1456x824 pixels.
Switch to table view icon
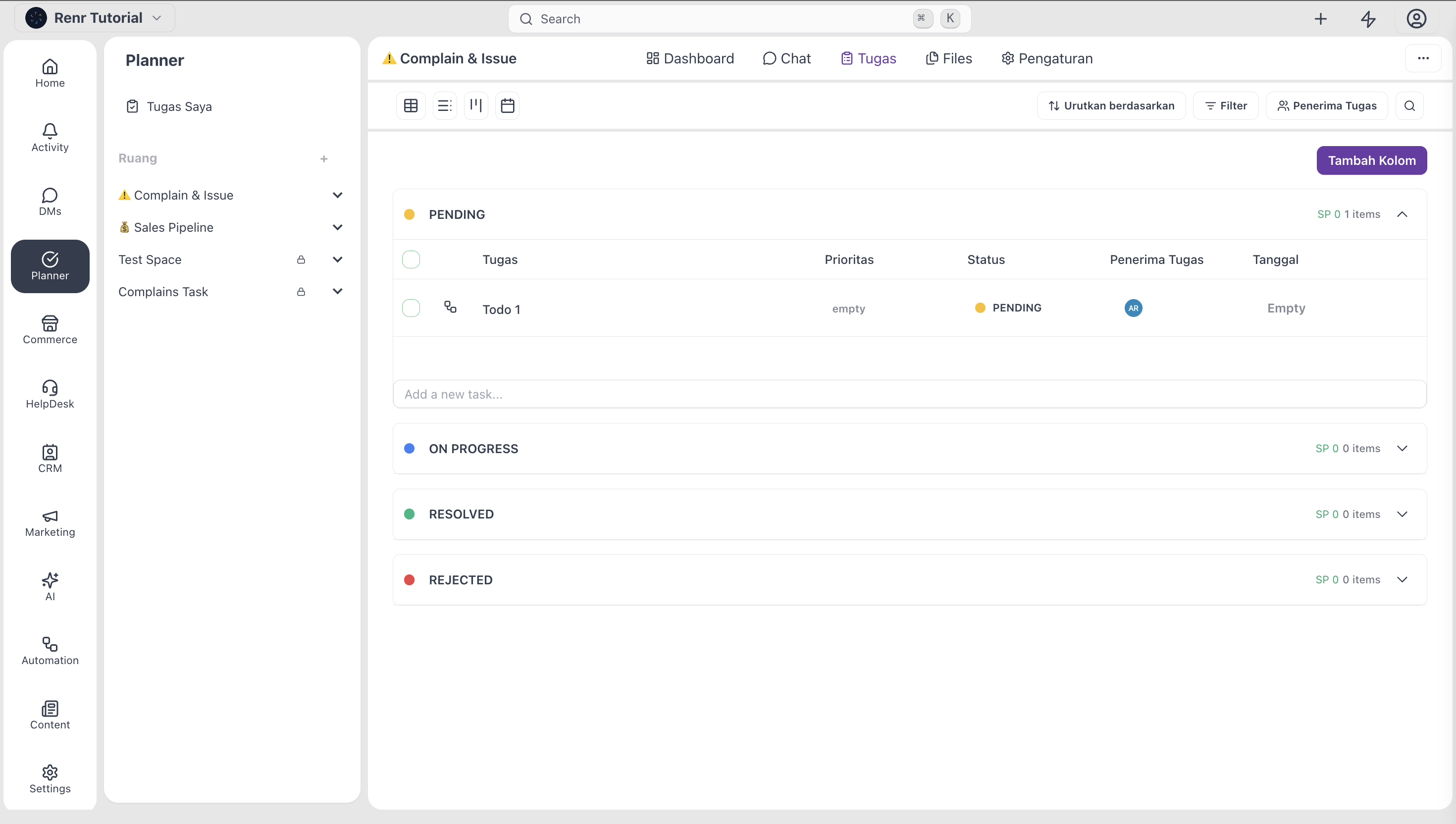[x=411, y=106]
